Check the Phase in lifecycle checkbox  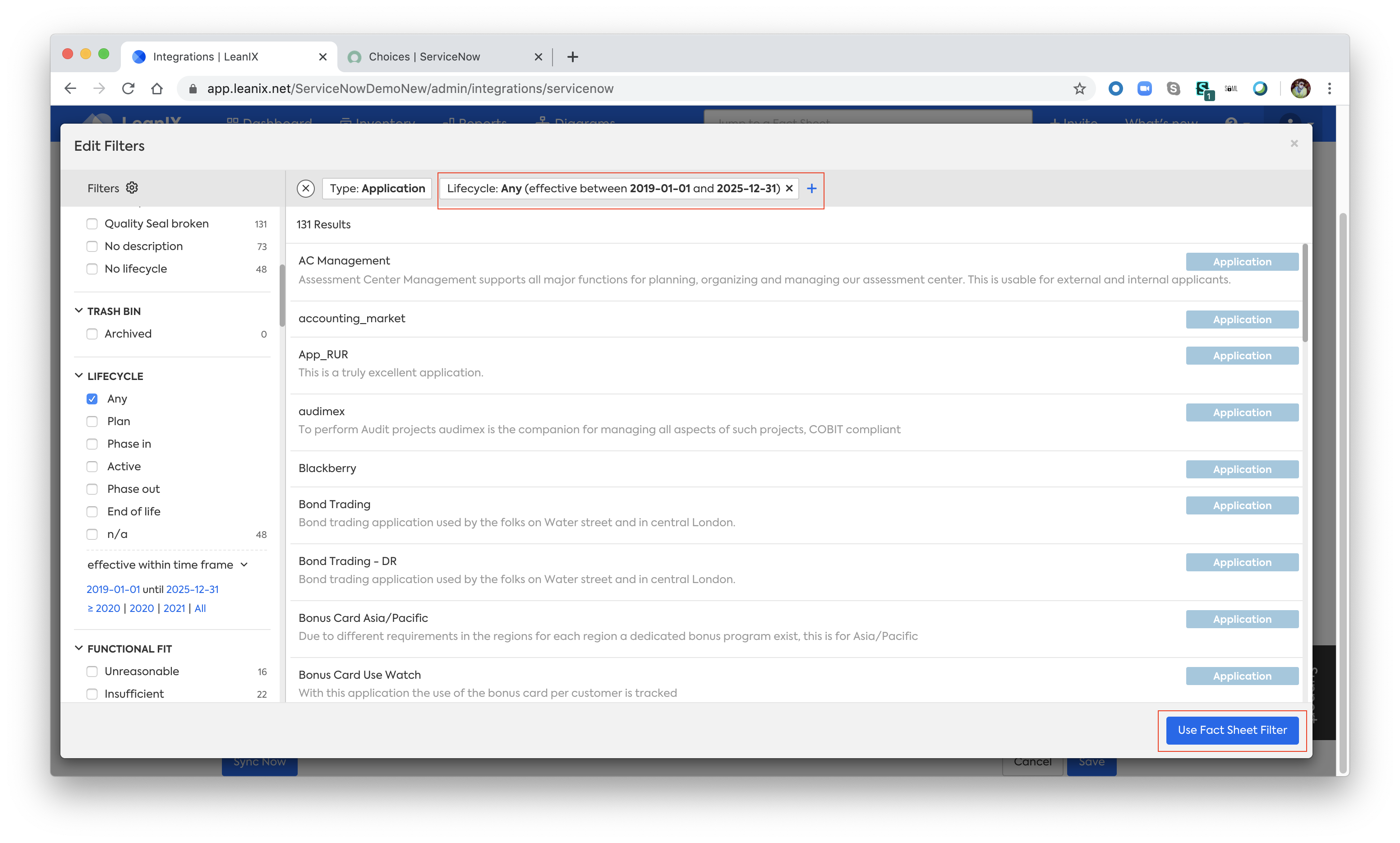click(92, 444)
